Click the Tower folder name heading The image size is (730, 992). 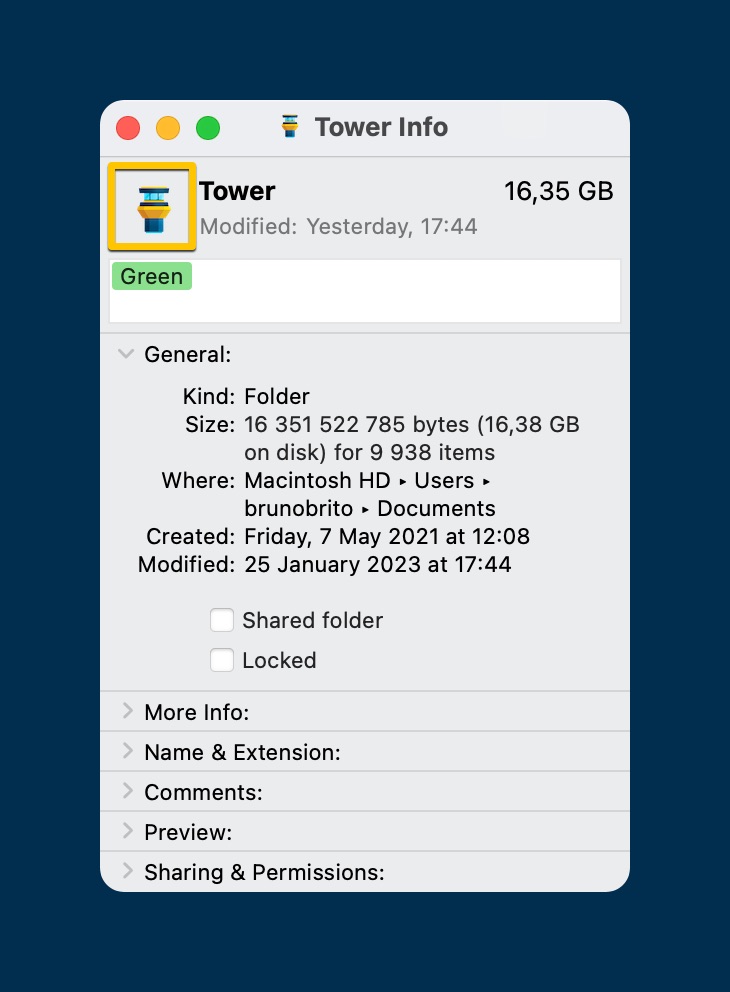[237, 191]
